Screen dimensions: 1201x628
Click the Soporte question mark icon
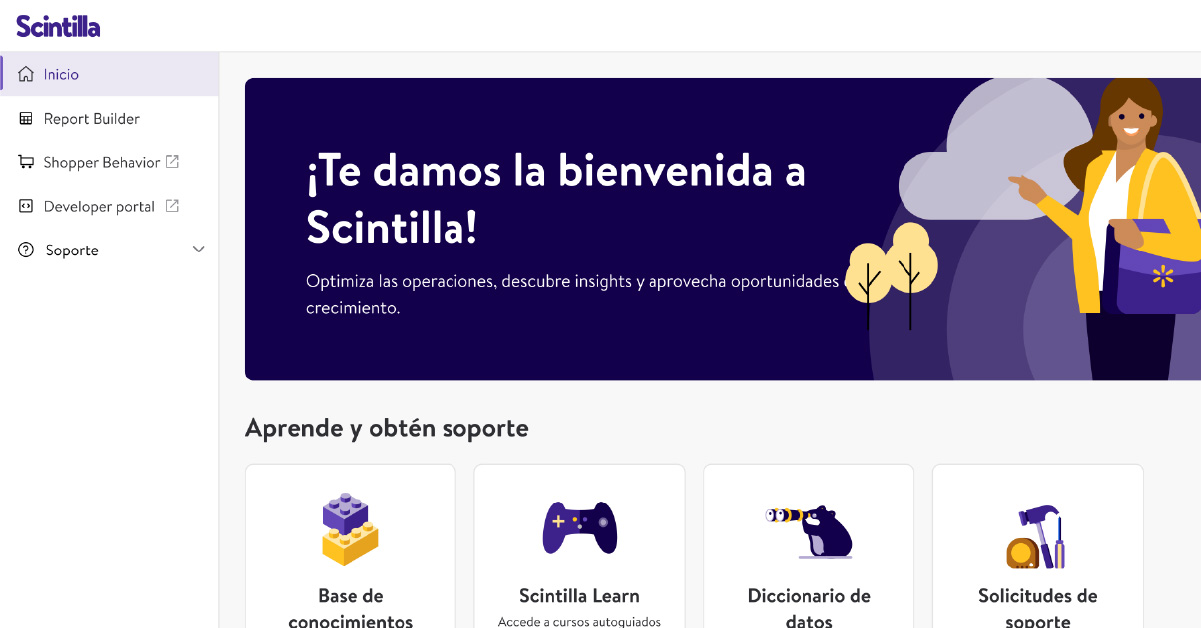[x=26, y=250]
